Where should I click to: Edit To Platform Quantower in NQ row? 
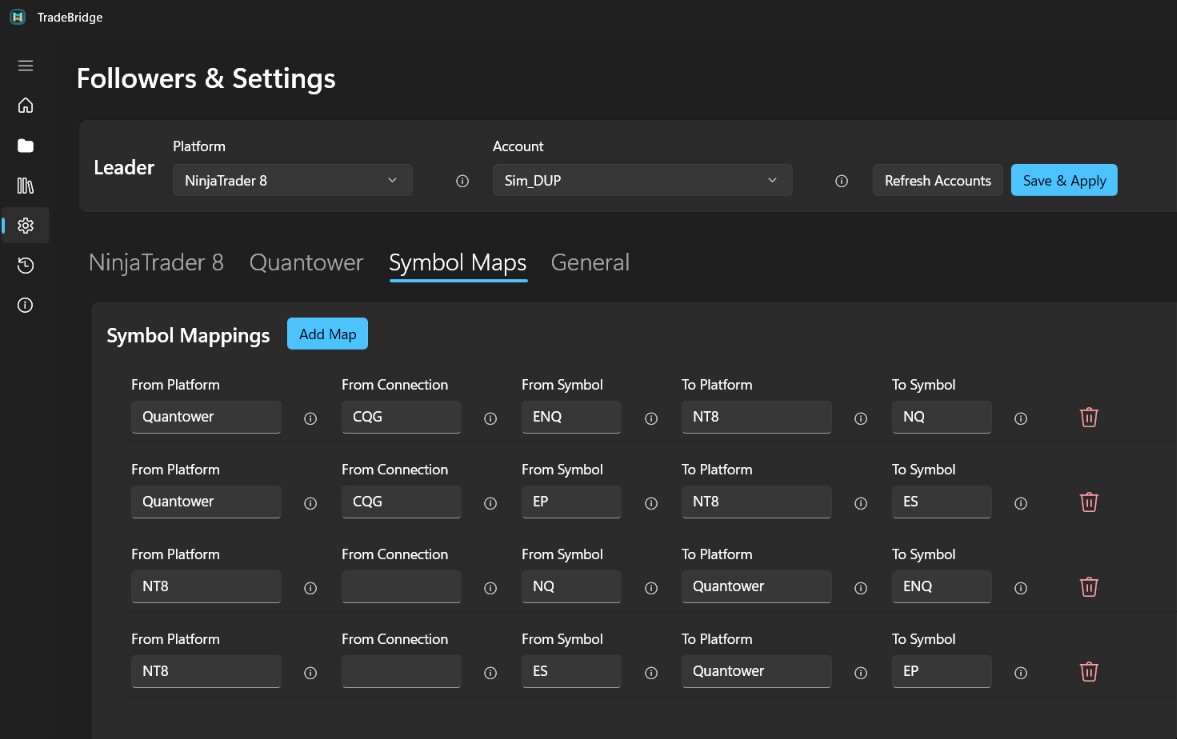pyautogui.click(x=757, y=587)
